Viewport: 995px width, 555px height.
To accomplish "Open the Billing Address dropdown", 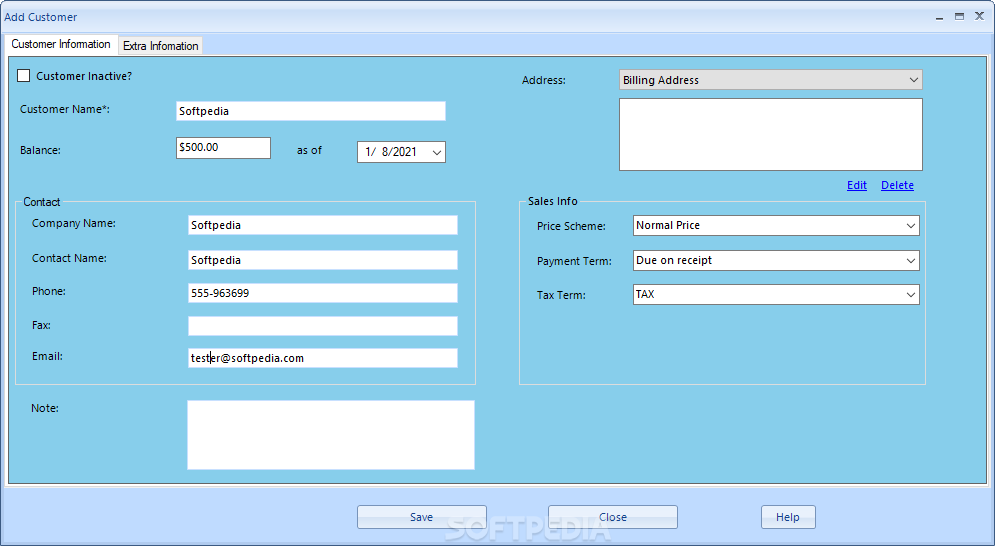I will point(770,80).
